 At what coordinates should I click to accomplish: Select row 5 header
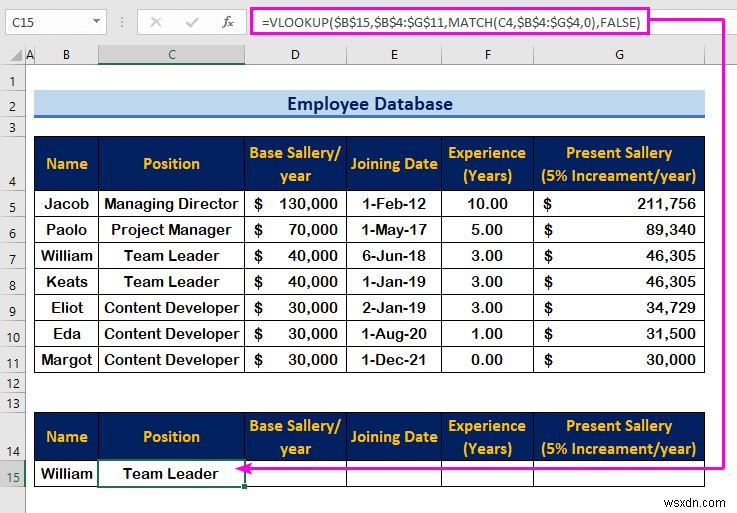(x=13, y=206)
